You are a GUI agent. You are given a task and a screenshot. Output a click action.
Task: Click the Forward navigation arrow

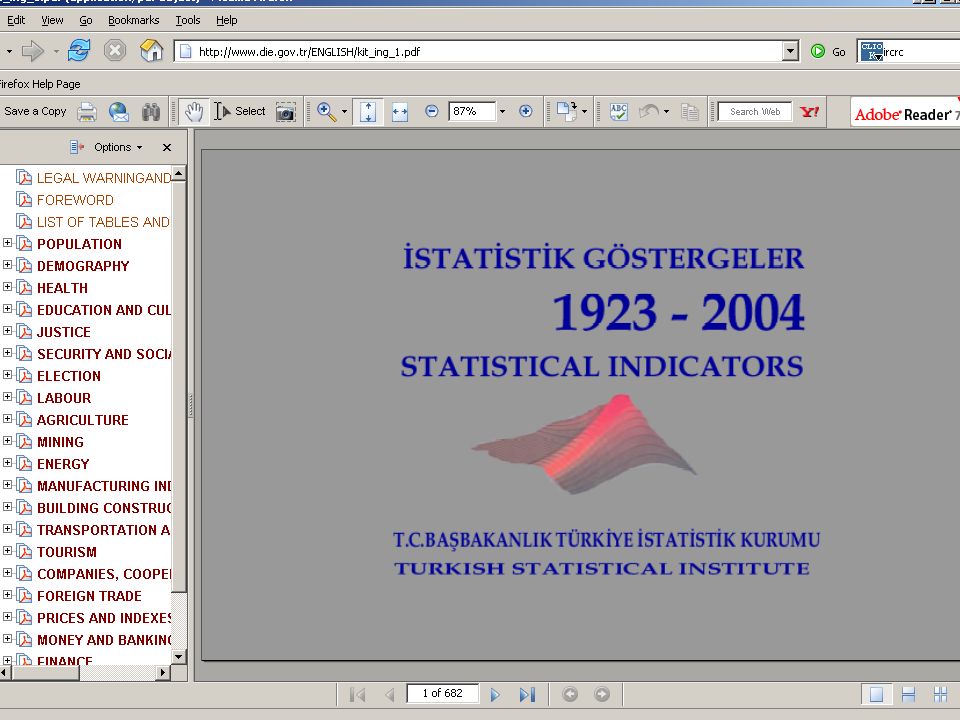click(x=32, y=51)
